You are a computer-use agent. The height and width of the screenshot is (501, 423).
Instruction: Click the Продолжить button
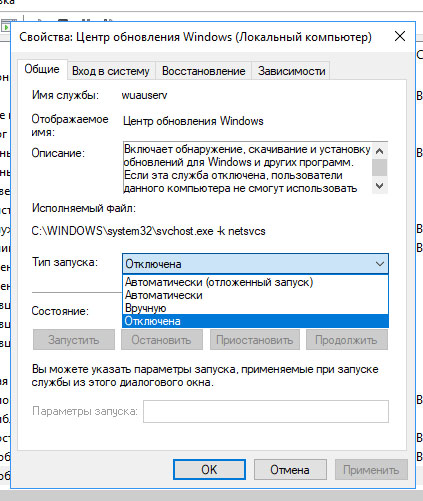(347, 340)
